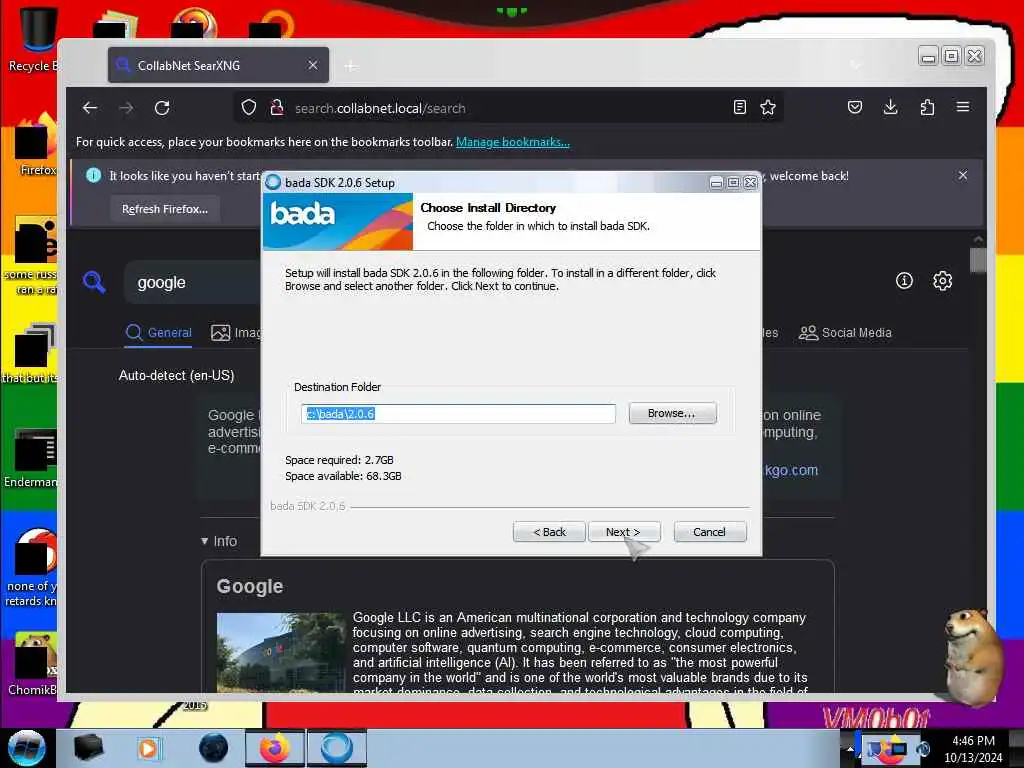Open bada Setup taskbar button
This screenshot has height=768, width=1024.
[336, 748]
